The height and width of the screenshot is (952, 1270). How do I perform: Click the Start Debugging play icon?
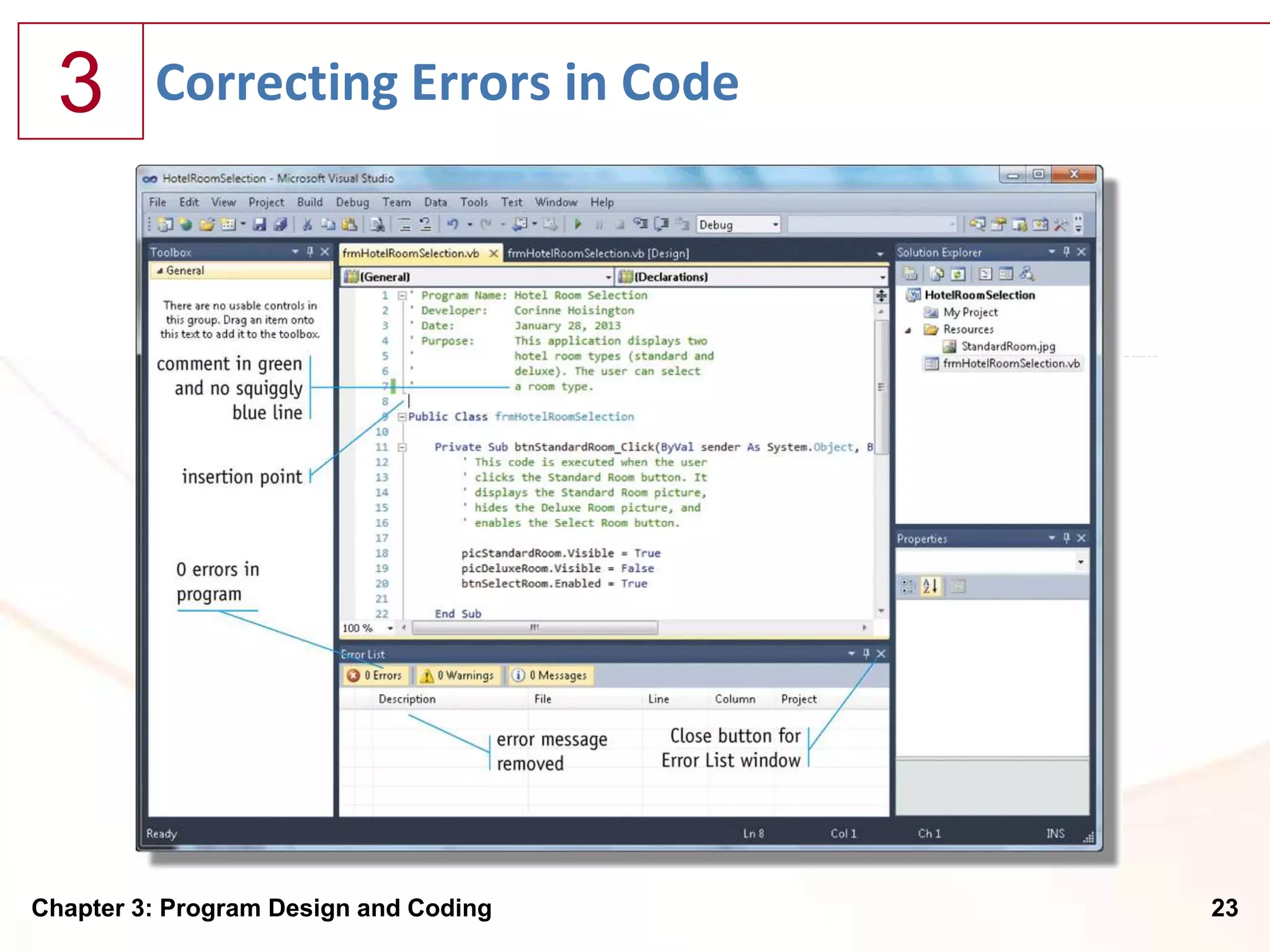click(578, 224)
